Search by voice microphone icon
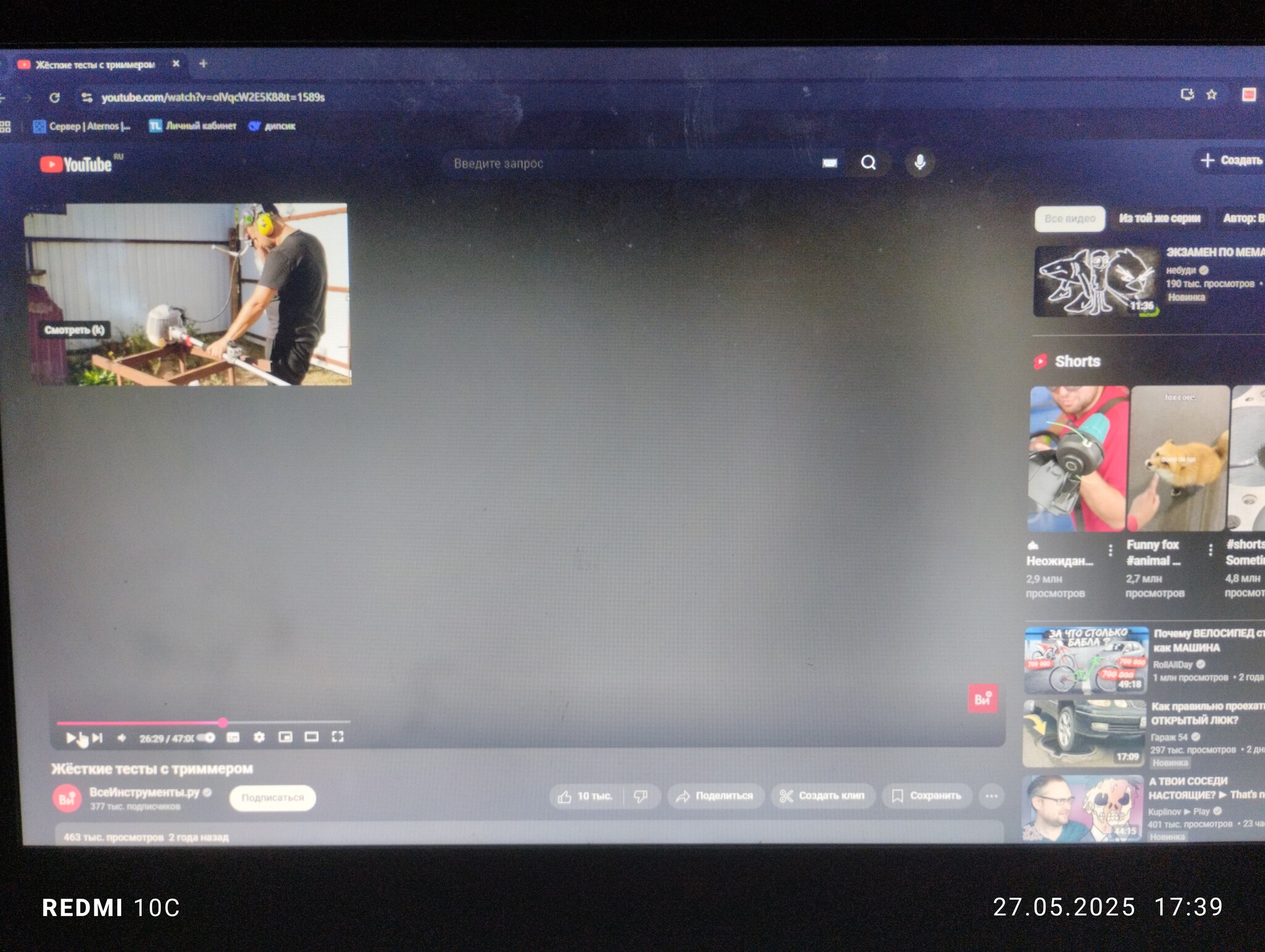 tap(920, 162)
